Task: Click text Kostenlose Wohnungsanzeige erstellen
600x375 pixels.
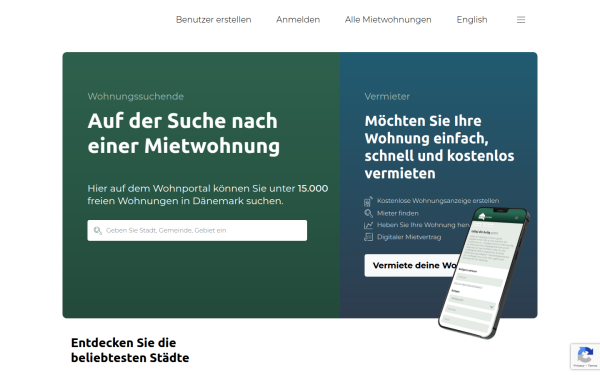Action: (x=438, y=201)
